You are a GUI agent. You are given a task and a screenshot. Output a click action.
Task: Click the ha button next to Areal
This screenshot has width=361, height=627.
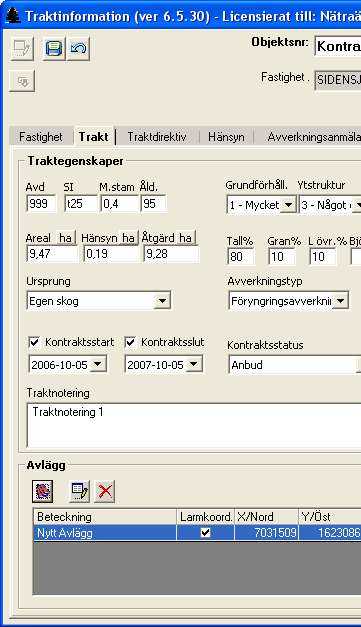pyautogui.click(x=66, y=238)
